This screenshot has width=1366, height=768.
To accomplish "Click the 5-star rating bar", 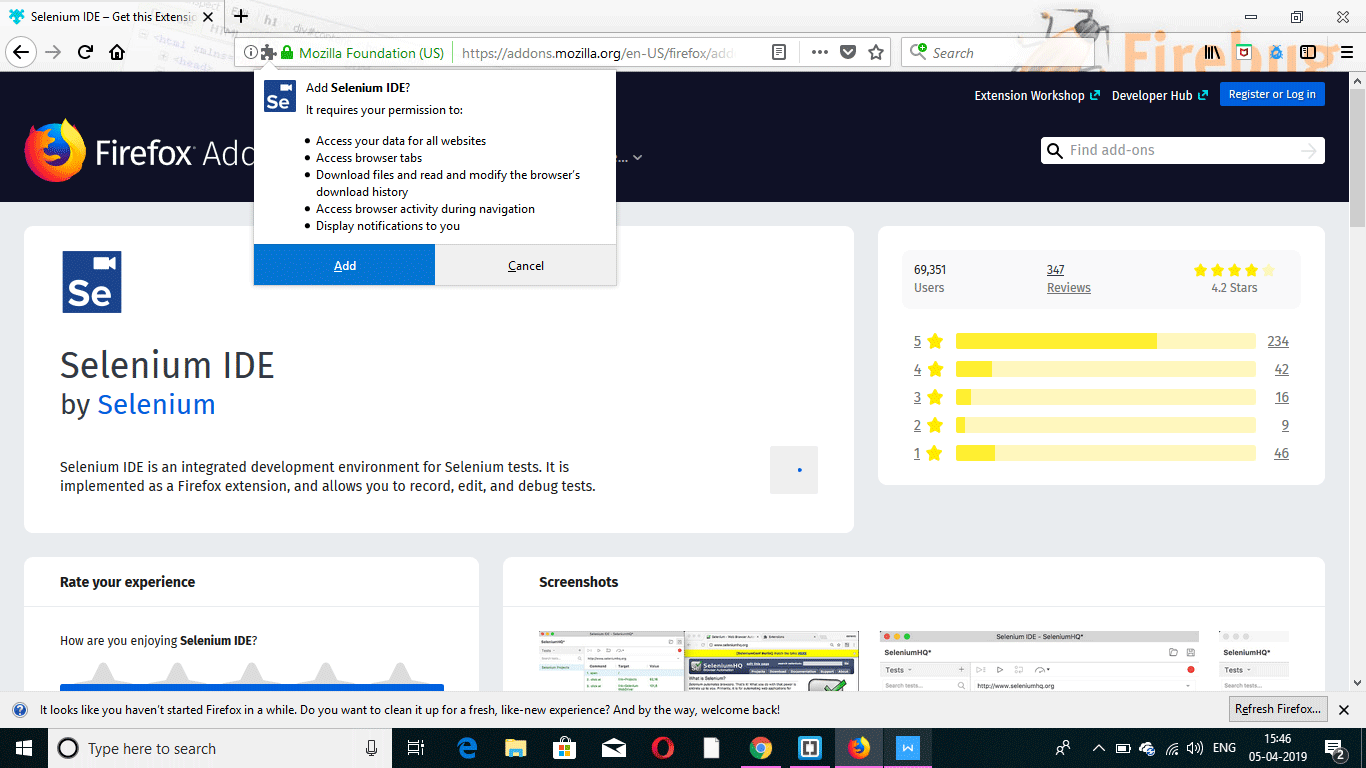I will click(1105, 341).
